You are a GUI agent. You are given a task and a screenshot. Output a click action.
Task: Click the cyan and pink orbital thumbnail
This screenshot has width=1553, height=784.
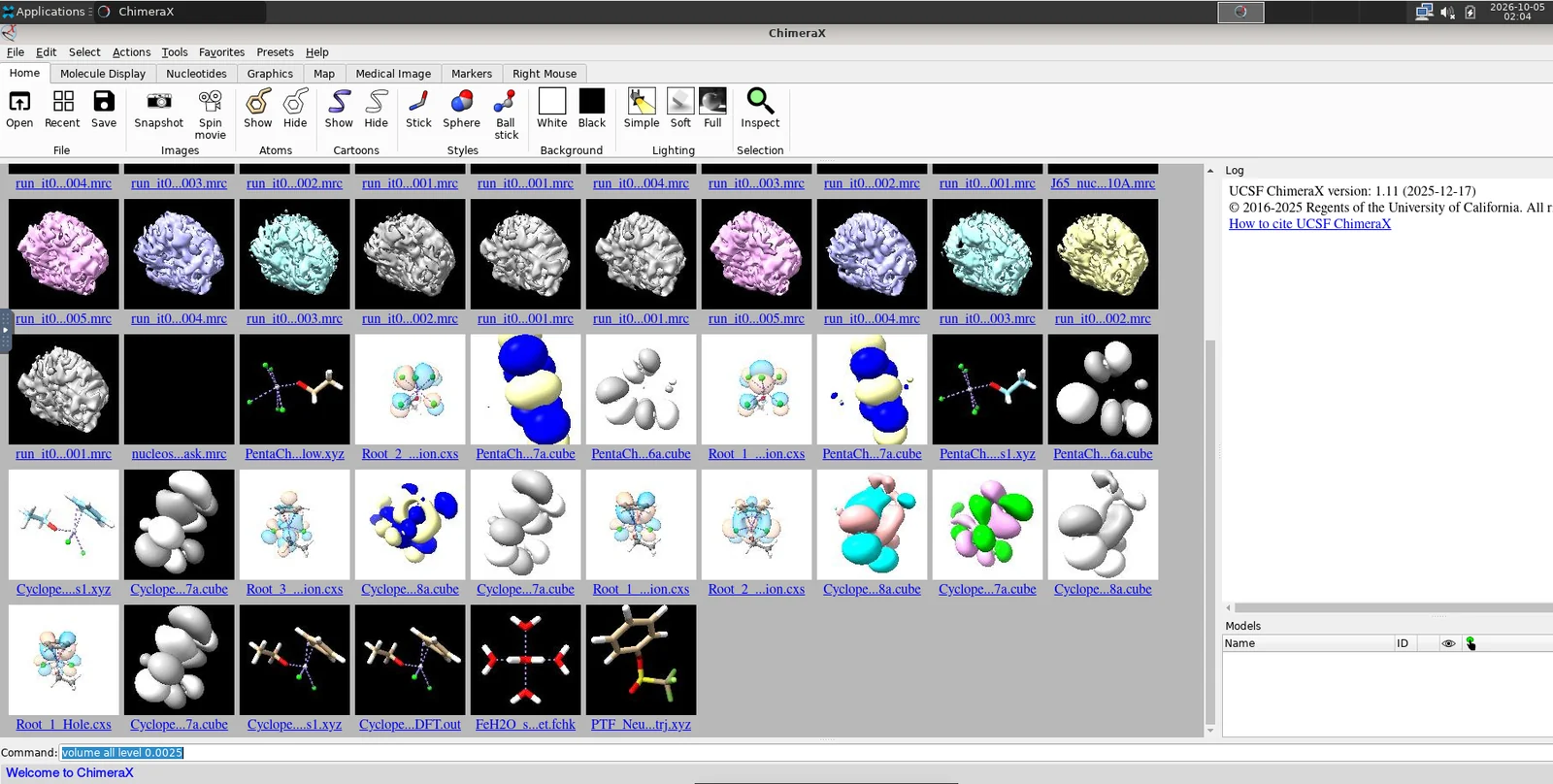pyautogui.click(x=872, y=525)
